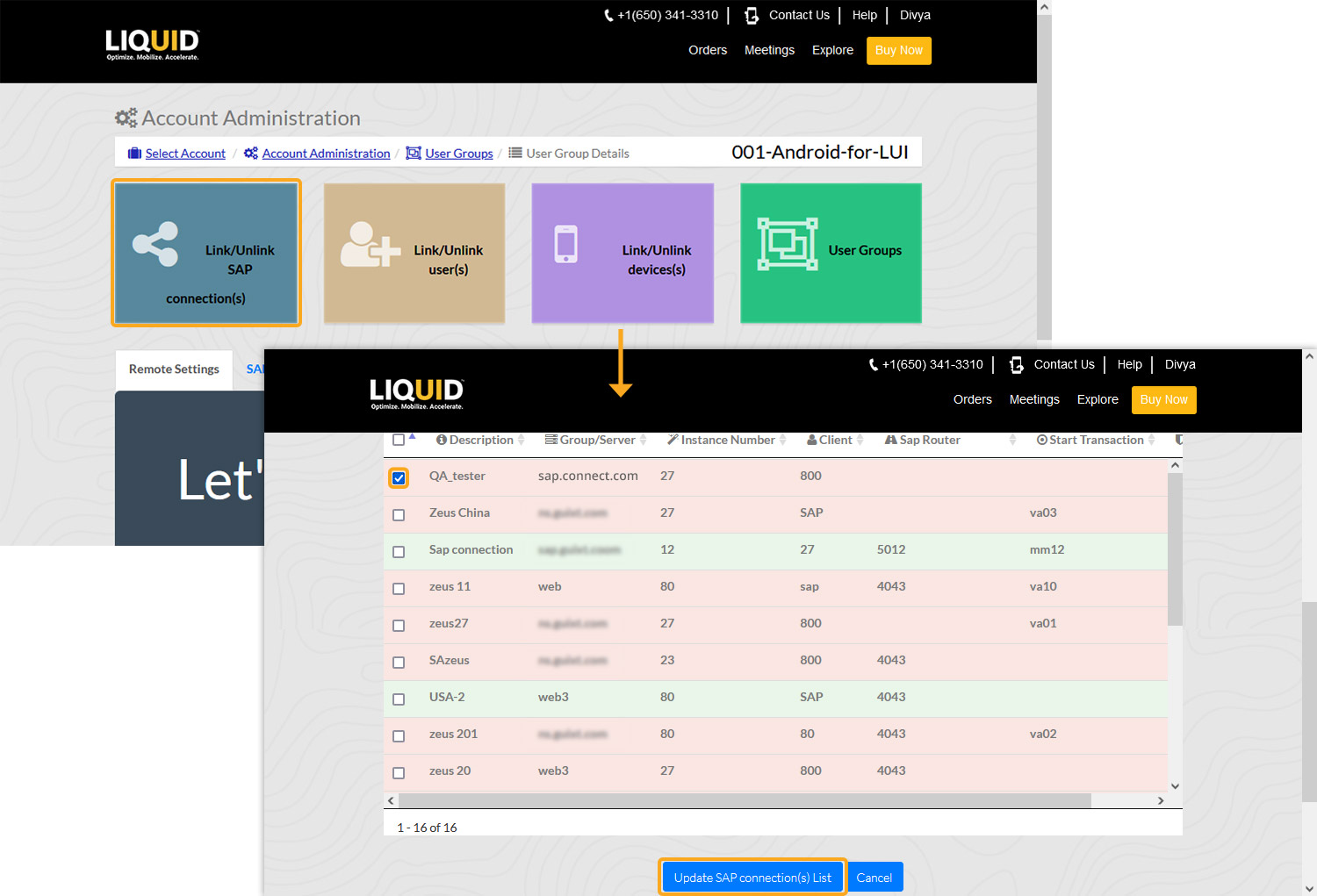The height and width of the screenshot is (896, 1317).
Task: Click phone icon on Link/Unlink devices(s) tile
Action: (x=566, y=244)
